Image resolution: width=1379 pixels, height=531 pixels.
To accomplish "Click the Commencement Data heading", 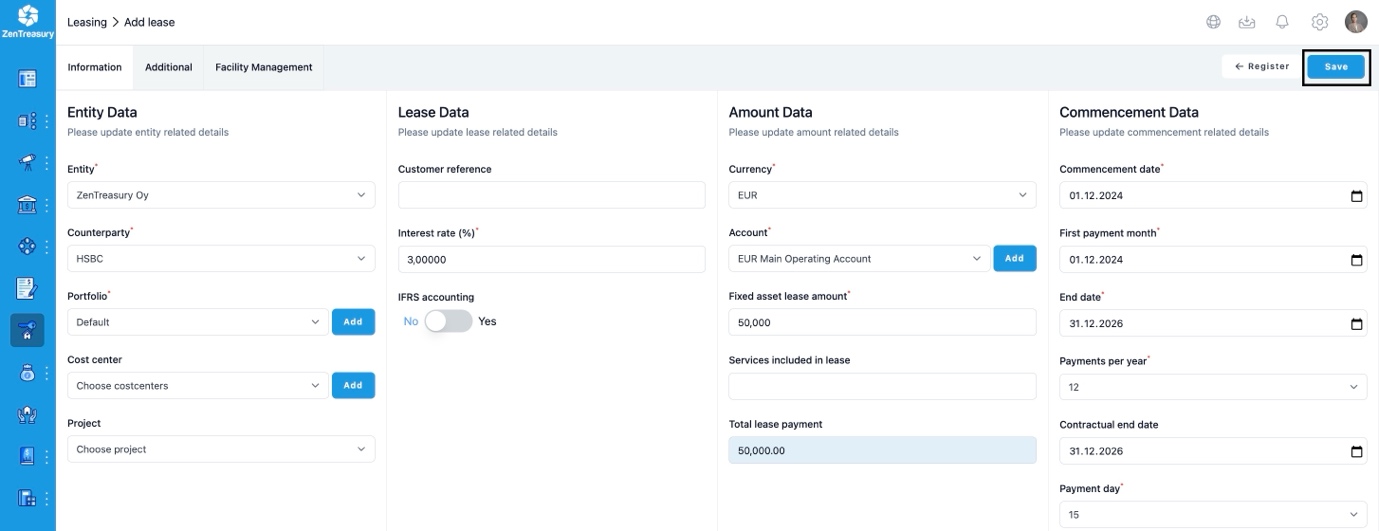I will (1129, 112).
